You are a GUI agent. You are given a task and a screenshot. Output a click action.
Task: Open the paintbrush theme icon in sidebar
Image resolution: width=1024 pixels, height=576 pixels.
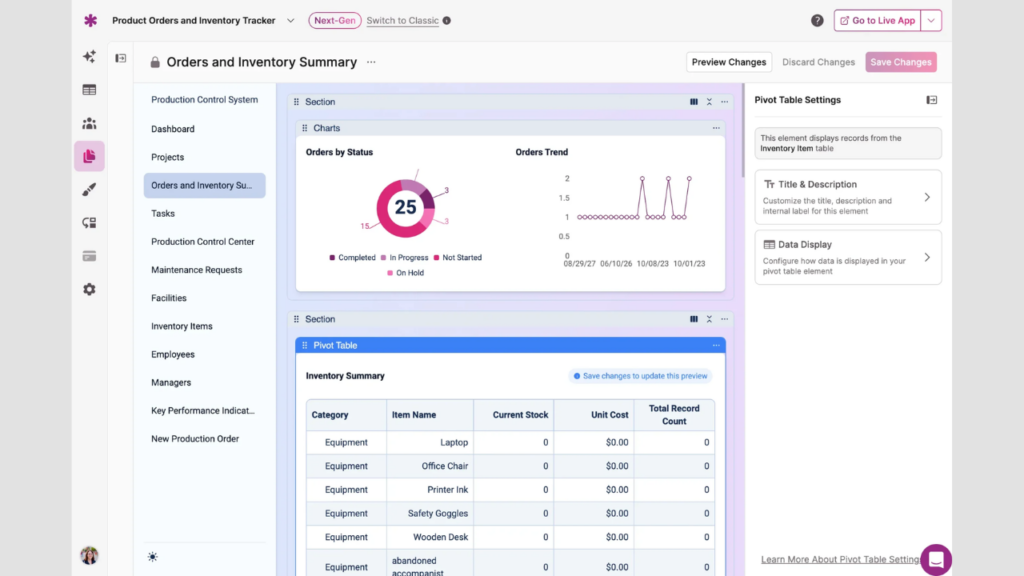tap(89, 190)
